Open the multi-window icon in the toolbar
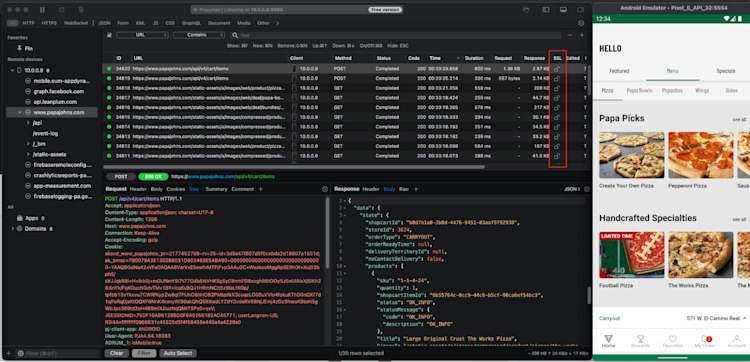Screen dimensions: 750x362 [526, 10]
